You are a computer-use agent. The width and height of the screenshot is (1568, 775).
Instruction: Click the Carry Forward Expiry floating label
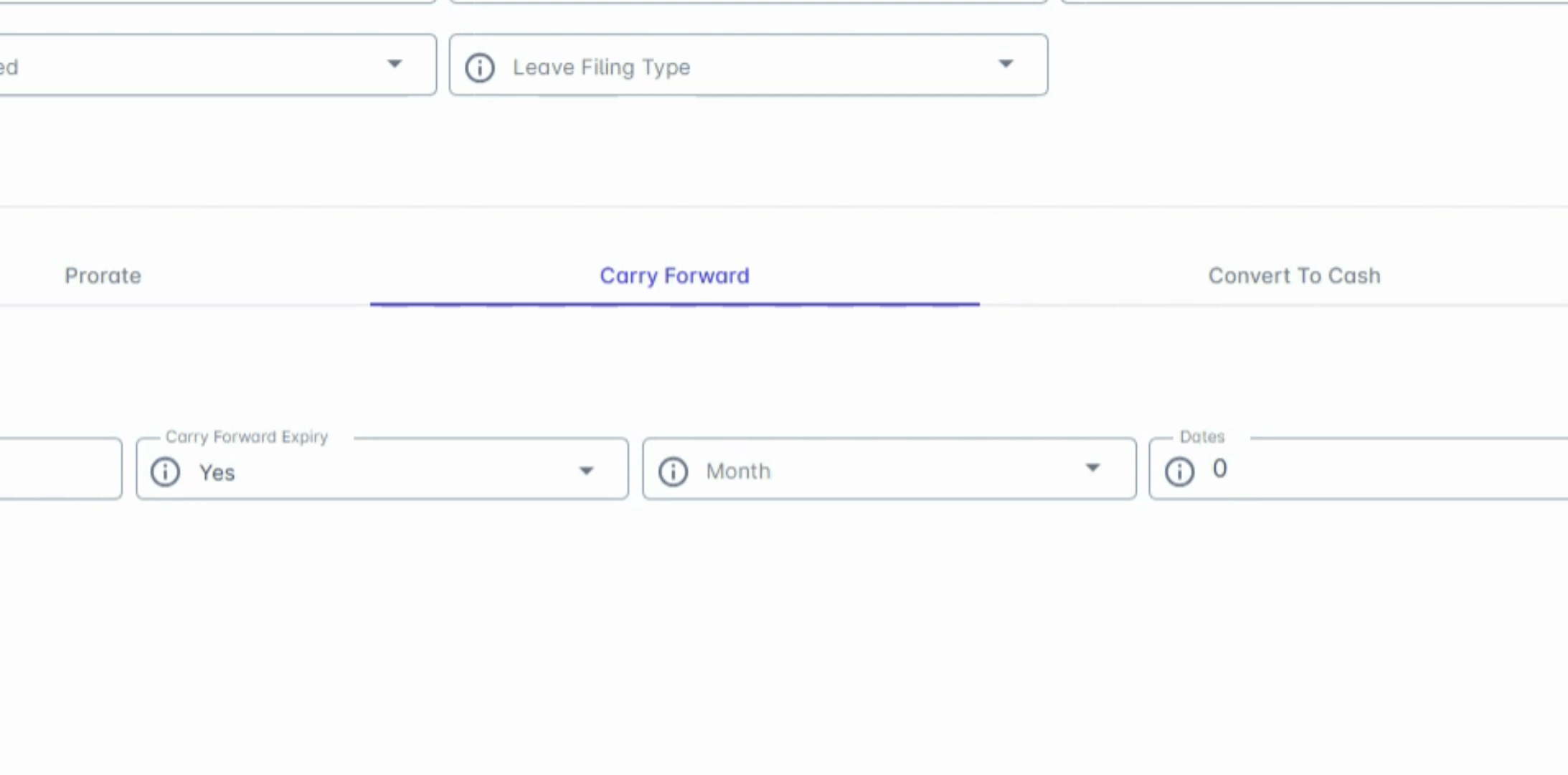[246, 437]
